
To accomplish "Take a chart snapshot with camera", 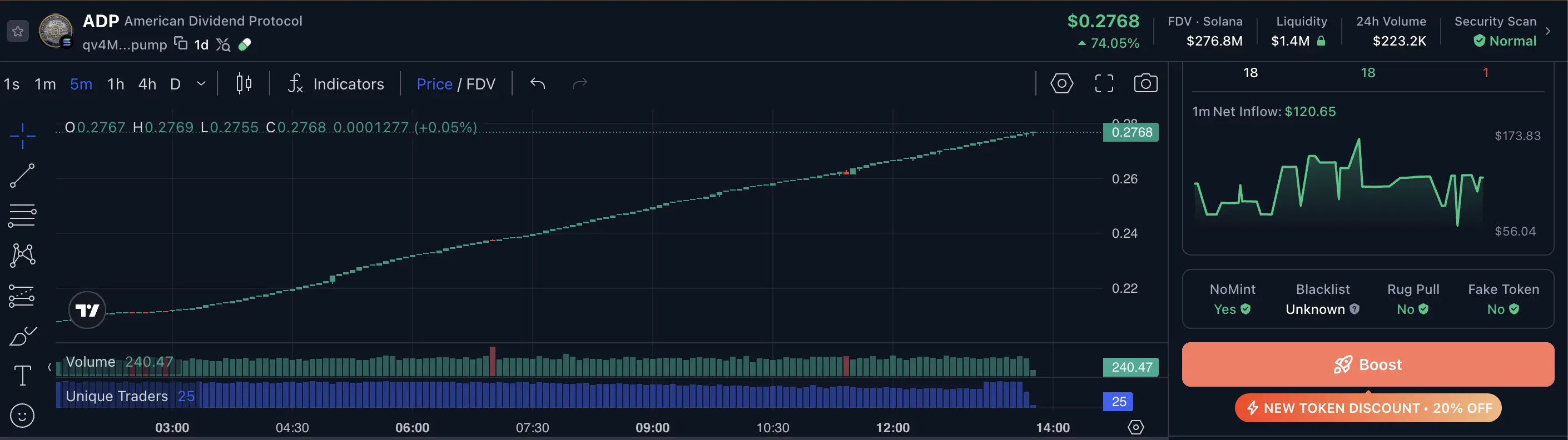I will 1145,83.
